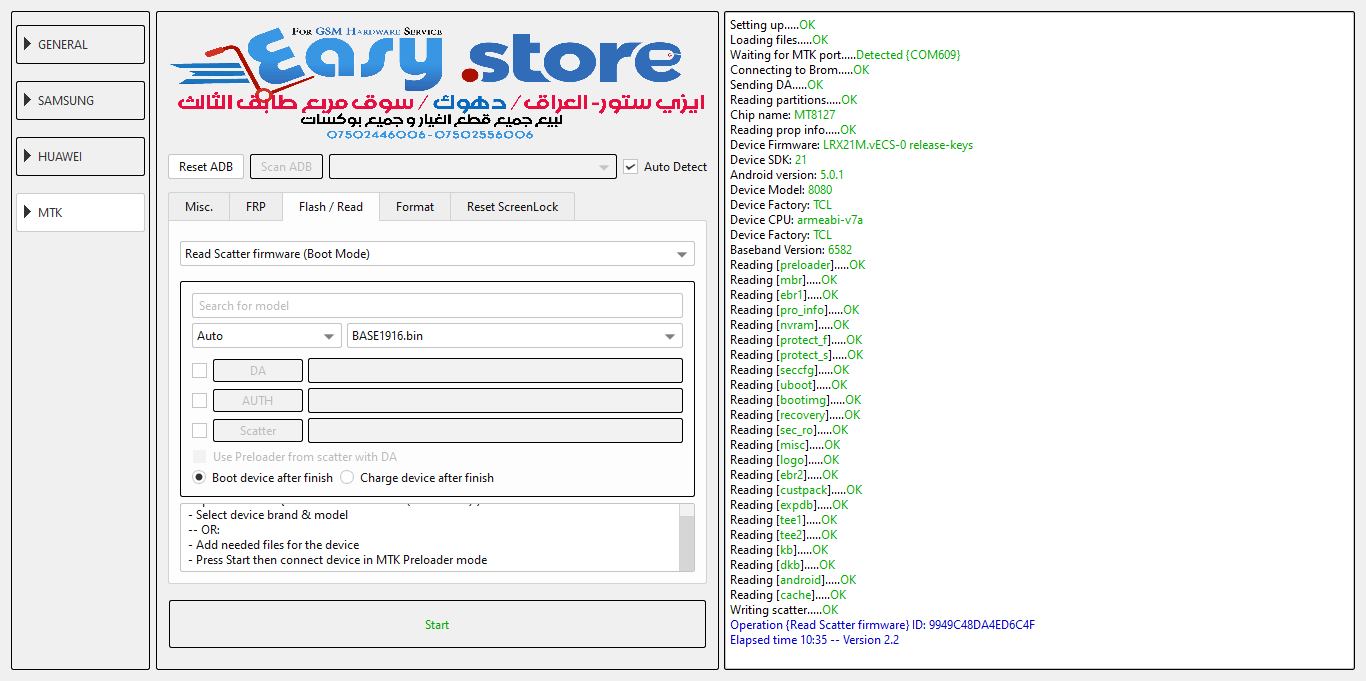Click the Operation ID log line

click(x=882, y=625)
